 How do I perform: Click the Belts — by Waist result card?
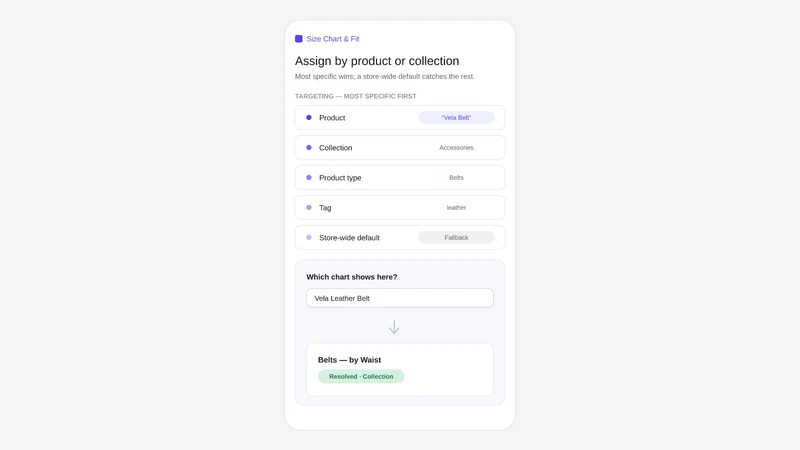[x=400, y=369]
